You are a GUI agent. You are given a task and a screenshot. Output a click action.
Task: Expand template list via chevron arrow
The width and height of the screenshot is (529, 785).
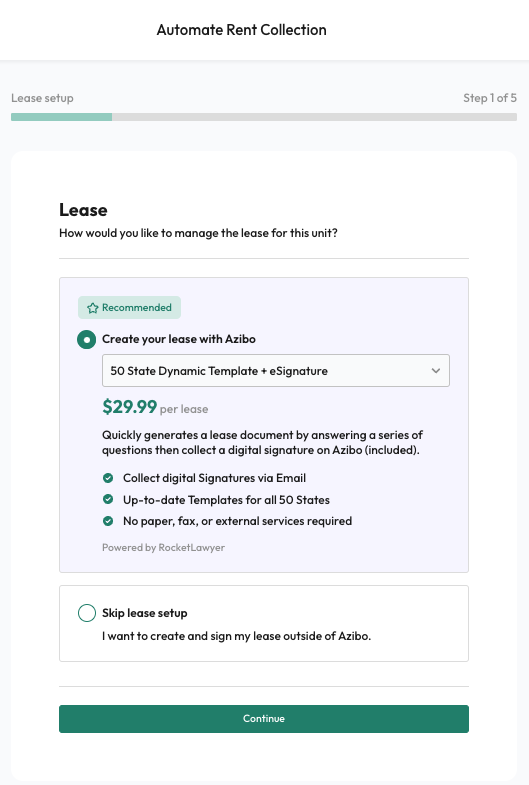click(436, 371)
